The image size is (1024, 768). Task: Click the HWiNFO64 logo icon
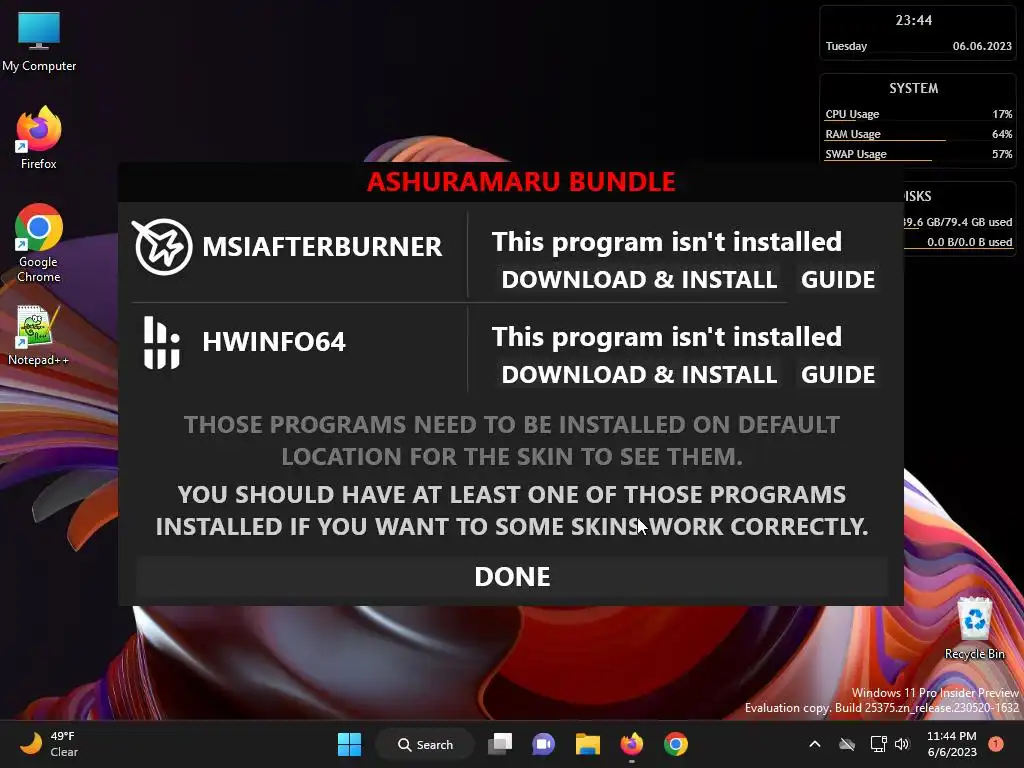click(161, 343)
